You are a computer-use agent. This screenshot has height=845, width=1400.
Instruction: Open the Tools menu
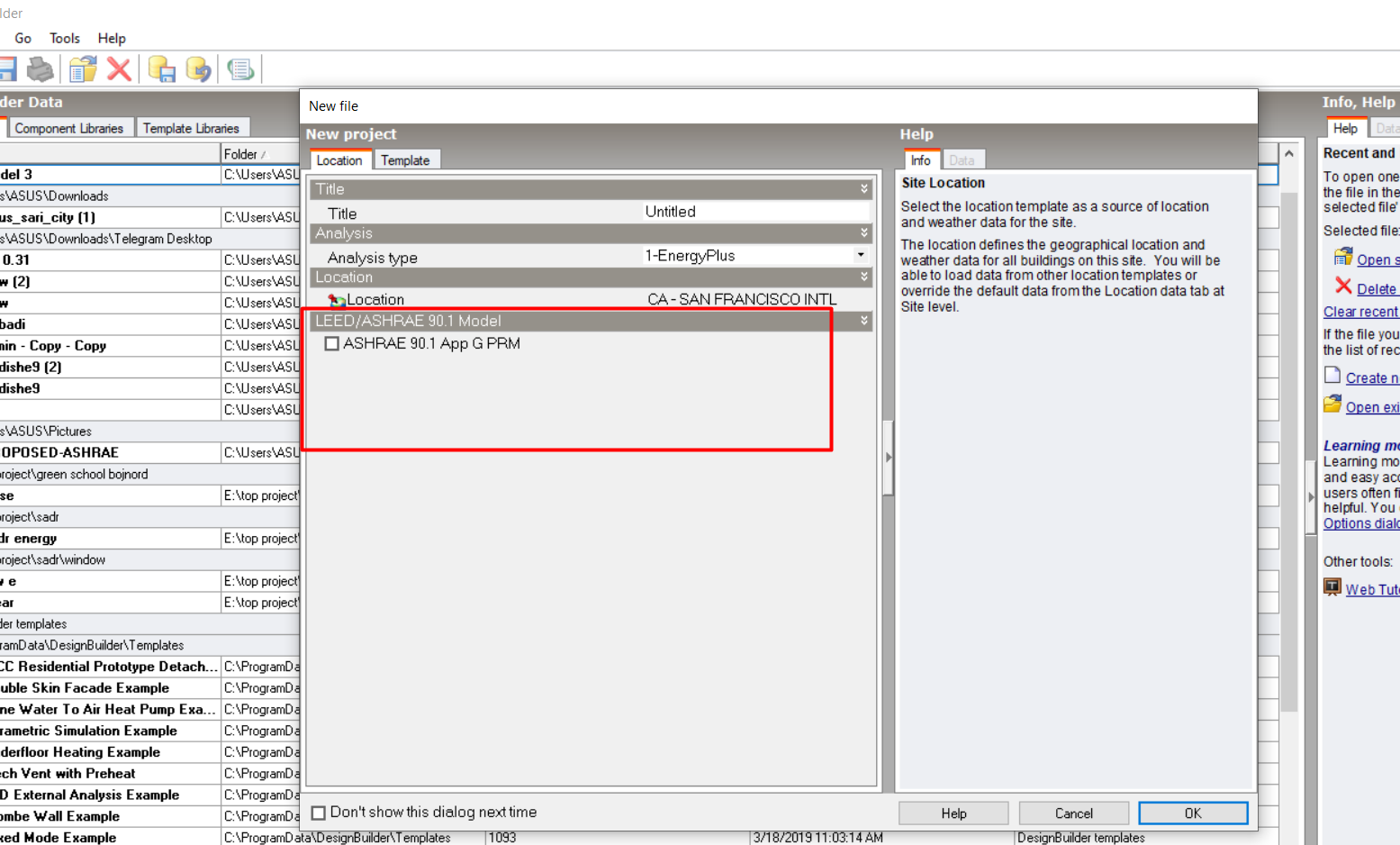[65, 38]
